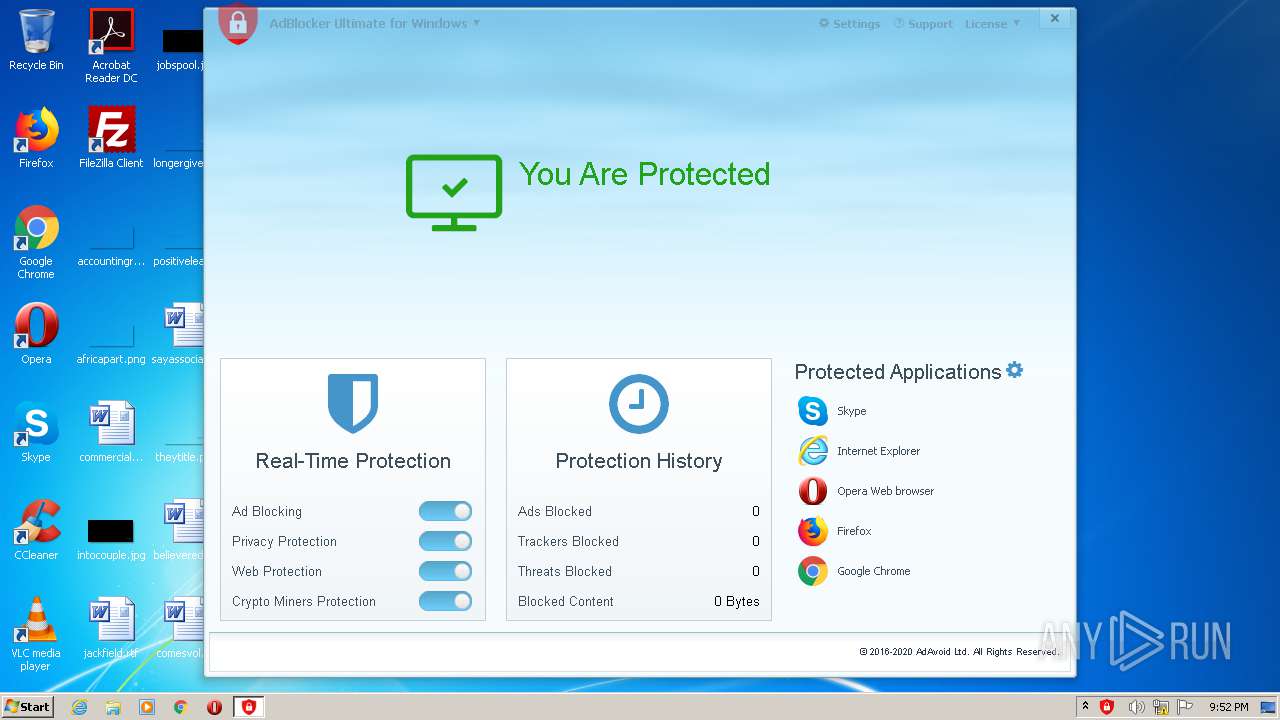Select the Google Chrome desktop shortcut
The width and height of the screenshot is (1280, 720).
pyautogui.click(x=36, y=242)
